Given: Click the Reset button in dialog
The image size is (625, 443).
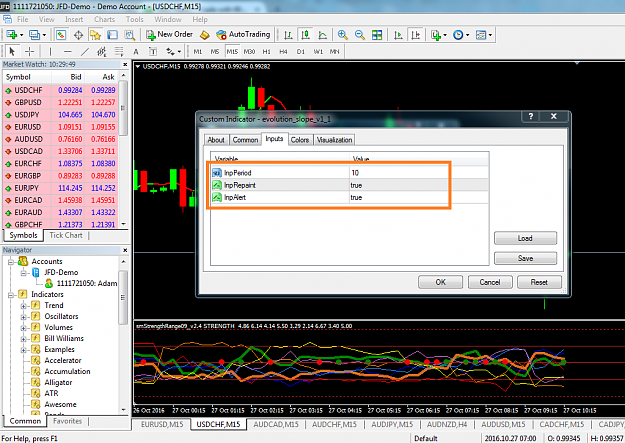Looking at the screenshot, I should [x=539, y=282].
